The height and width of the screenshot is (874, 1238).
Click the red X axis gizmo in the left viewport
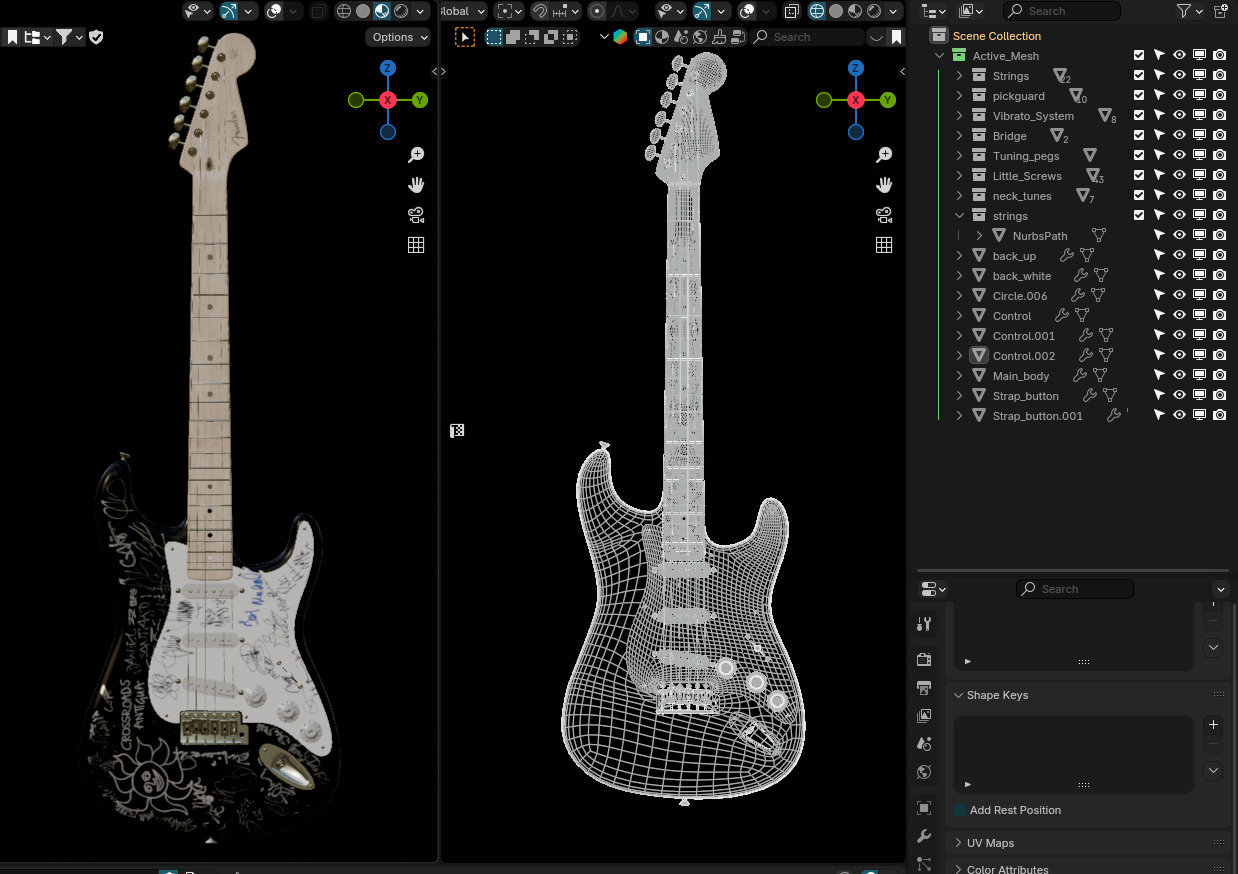(388, 100)
